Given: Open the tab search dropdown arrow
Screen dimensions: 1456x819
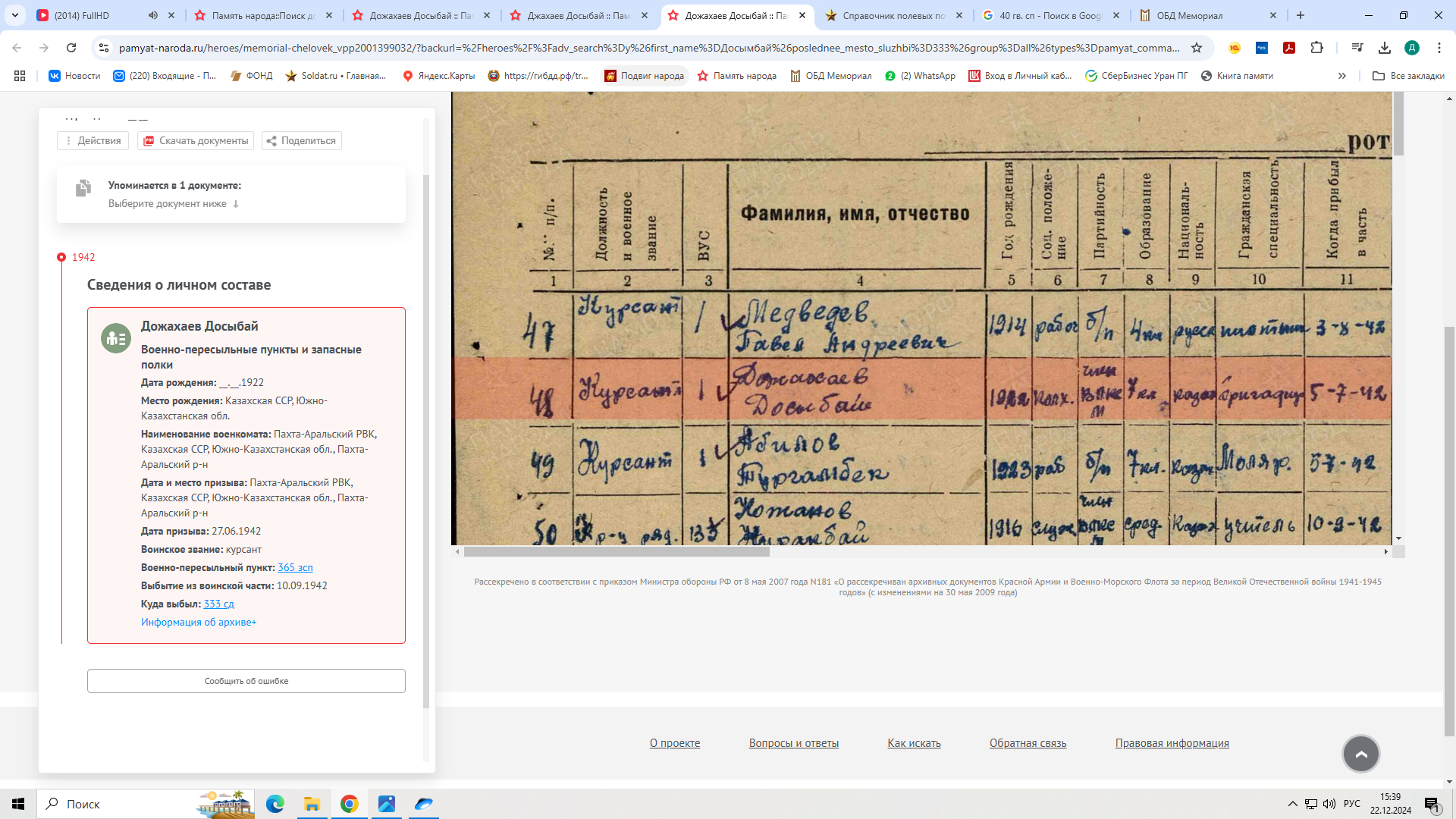Looking at the screenshot, I should [x=15, y=15].
